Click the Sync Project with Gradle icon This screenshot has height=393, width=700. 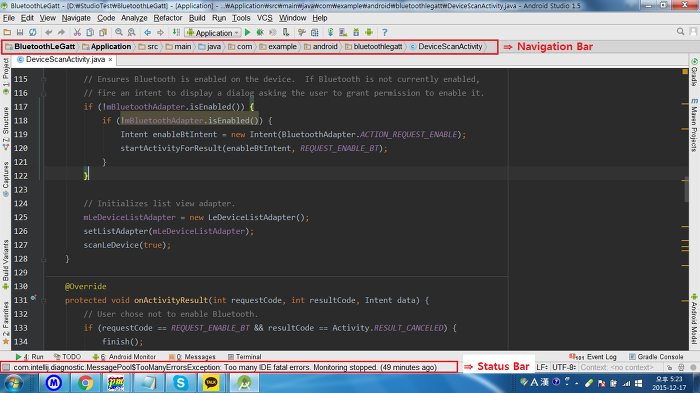click(x=330, y=32)
